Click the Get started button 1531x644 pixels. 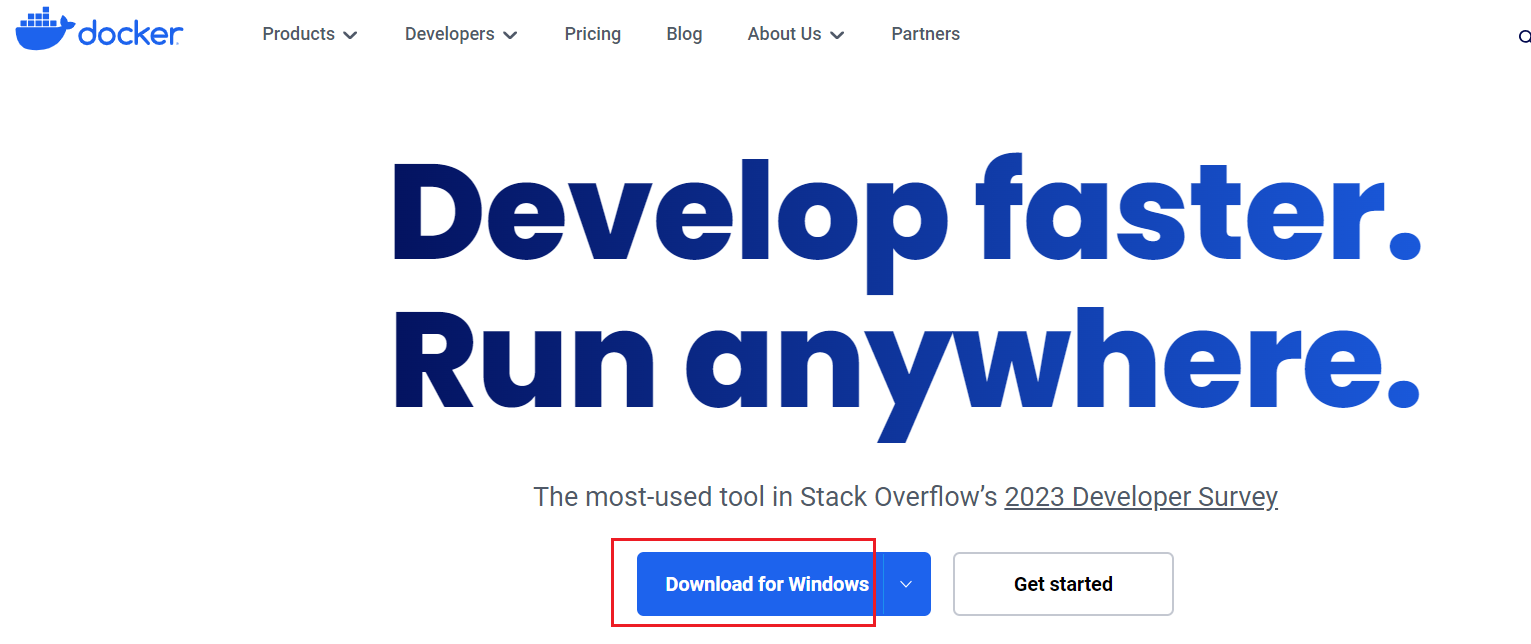click(x=1063, y=584)
